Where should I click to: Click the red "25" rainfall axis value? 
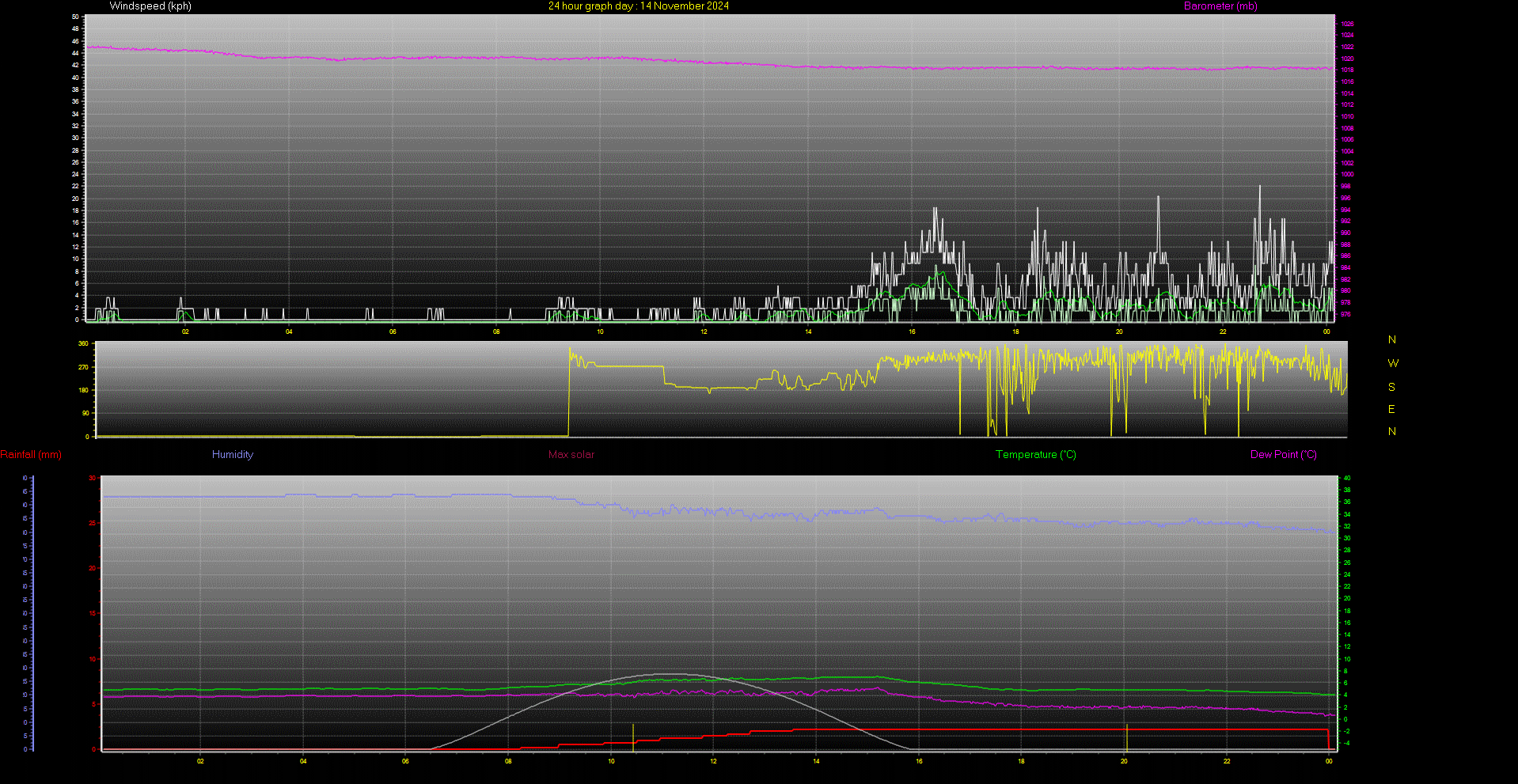click(93, 523)
